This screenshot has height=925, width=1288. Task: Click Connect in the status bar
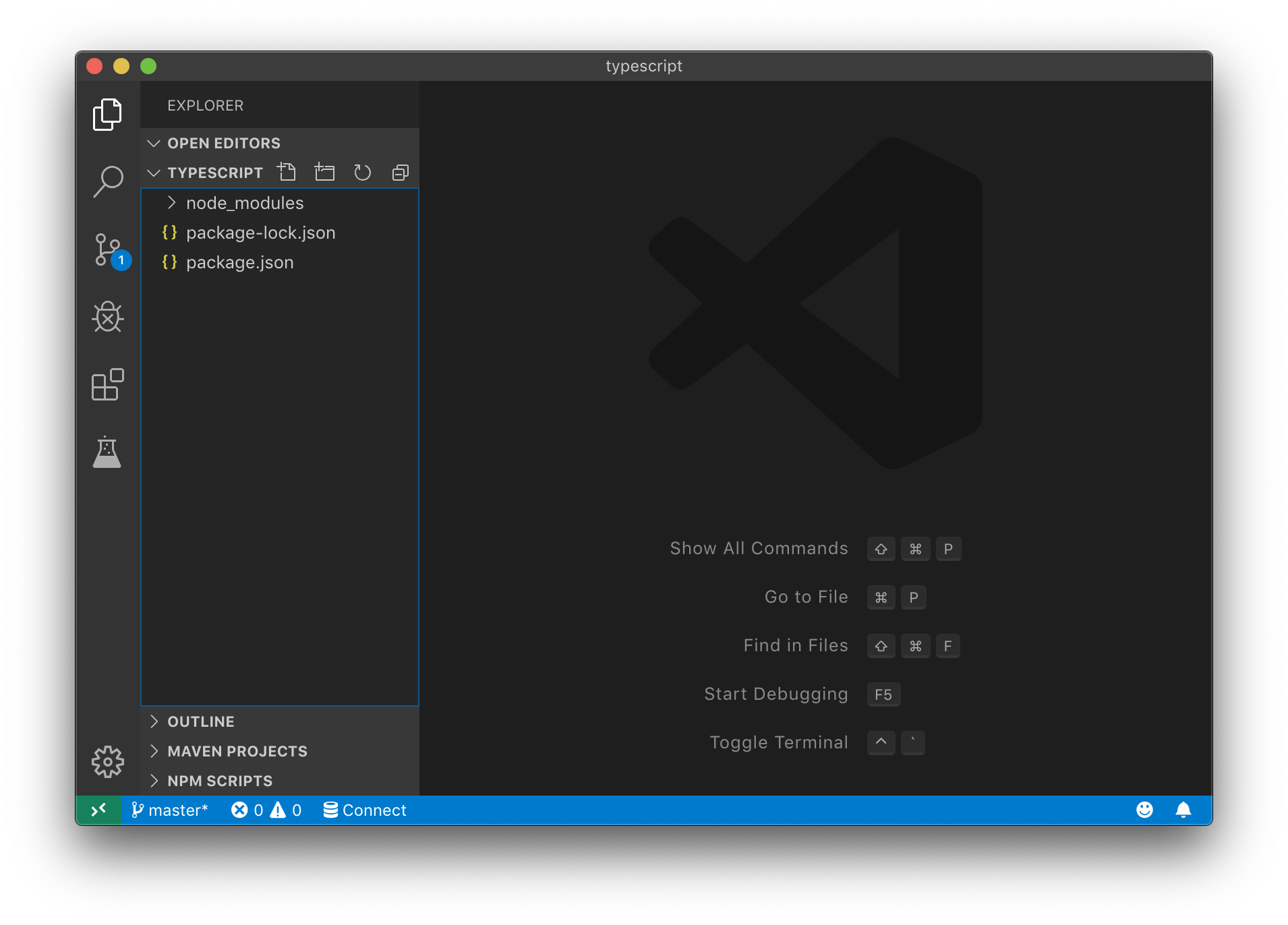coord(365,810)
